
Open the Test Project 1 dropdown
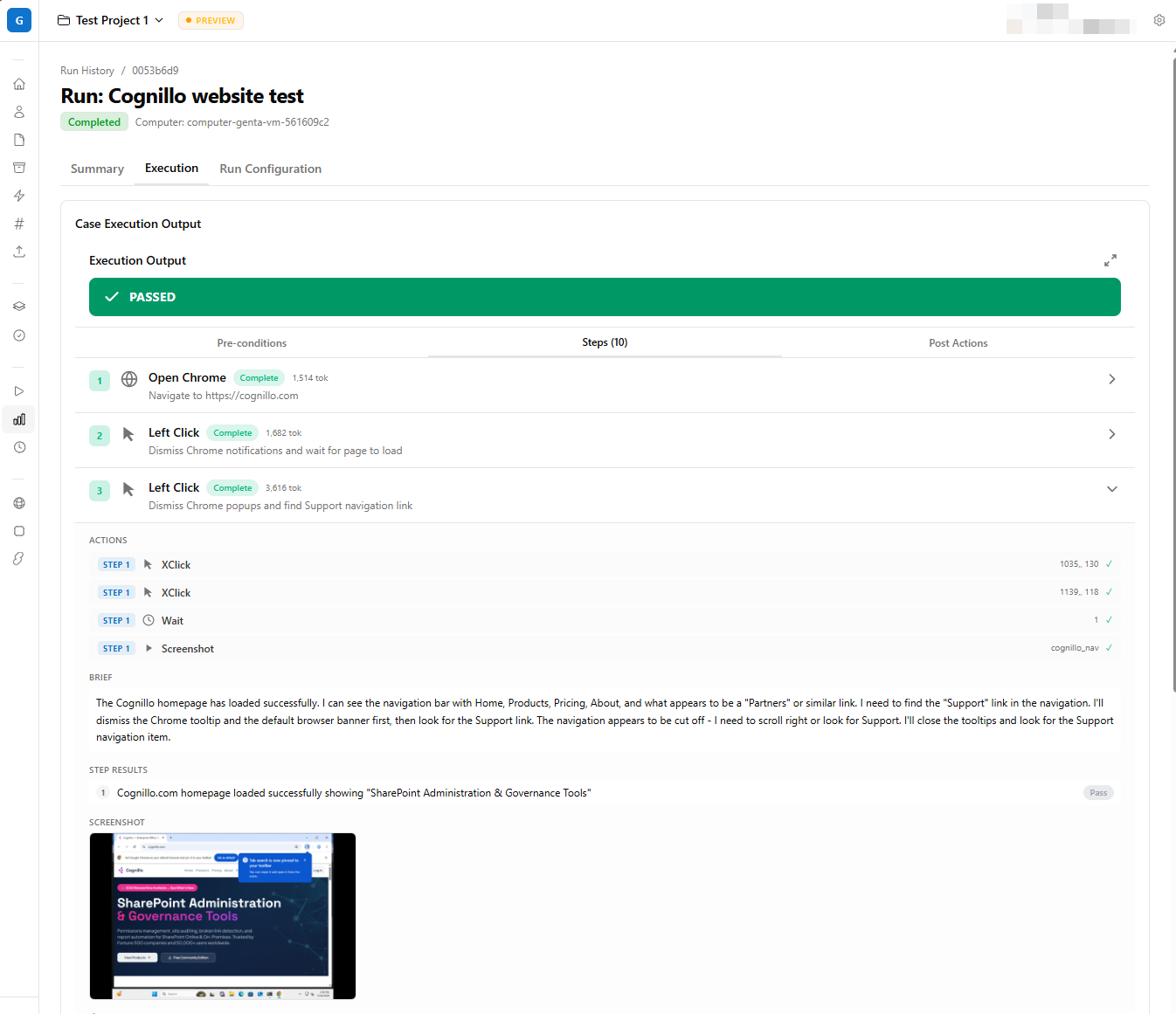click(111, 20)
